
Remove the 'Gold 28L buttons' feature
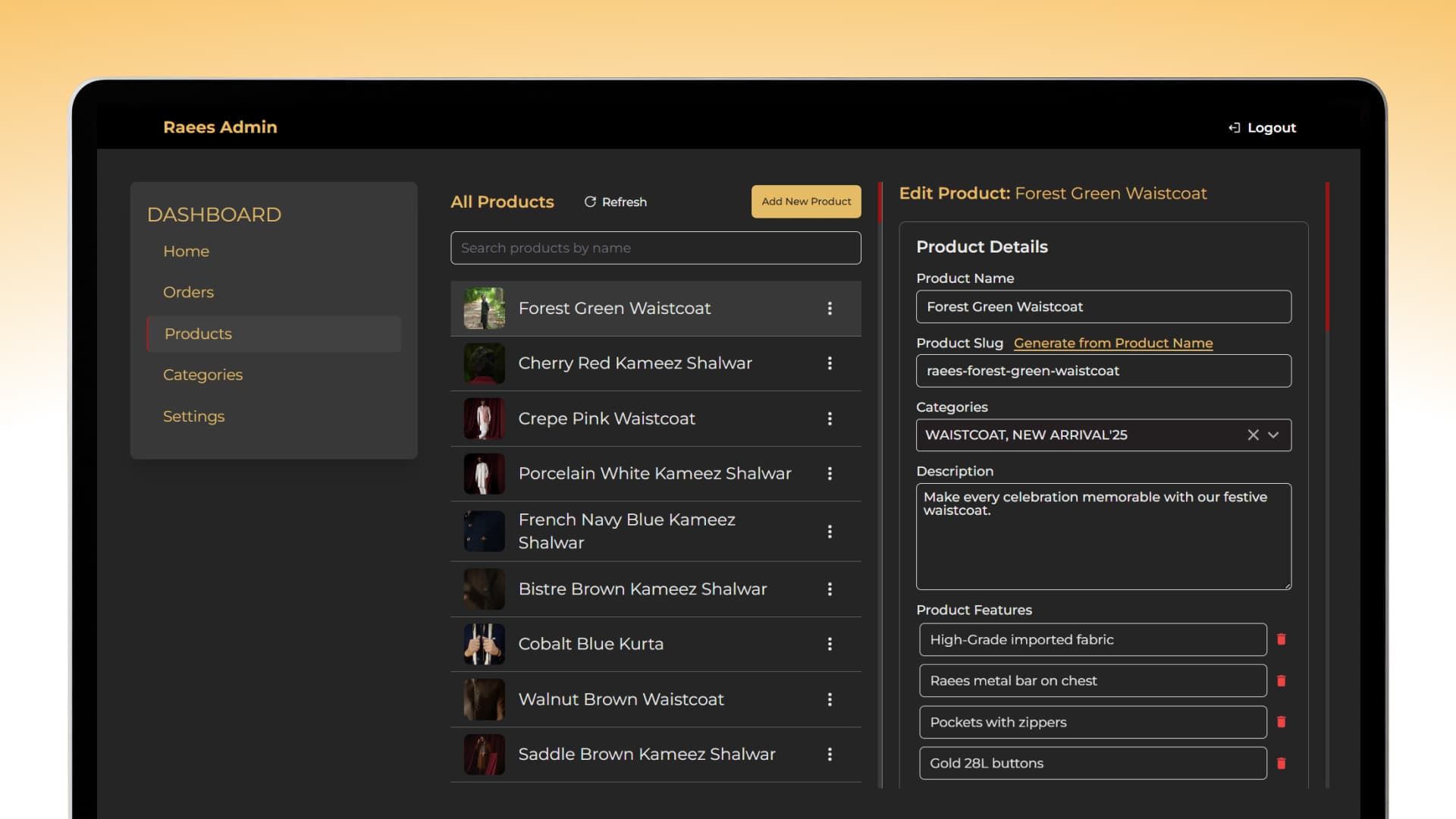point(1281,763)
